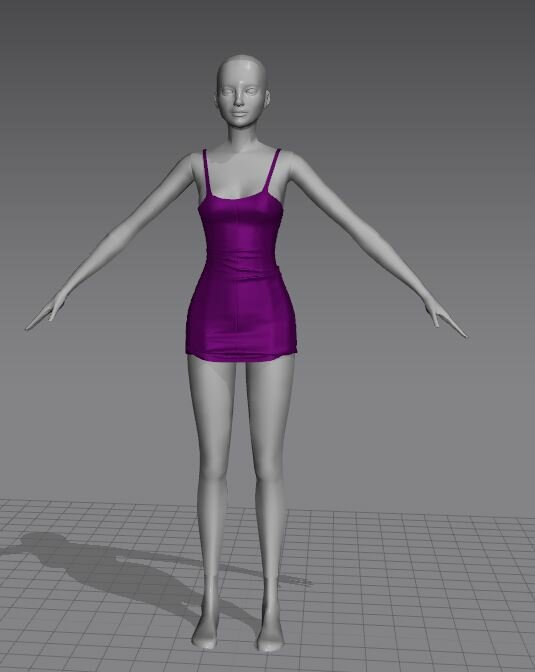Viewport: 535px width, 672px height.
Task: Select the dress strap on the avatar's right shoulder
Action: (x=207, y=171)
